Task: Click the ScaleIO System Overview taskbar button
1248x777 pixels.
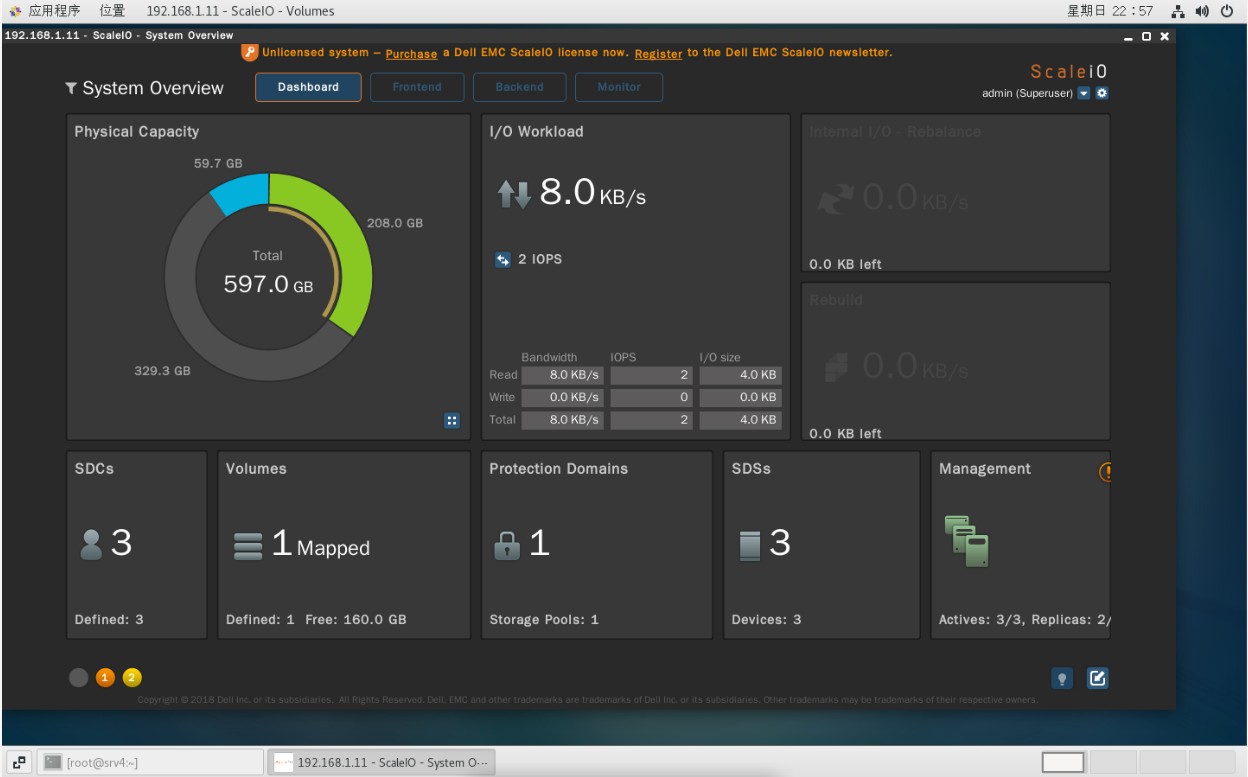Action: pos(381,762)
